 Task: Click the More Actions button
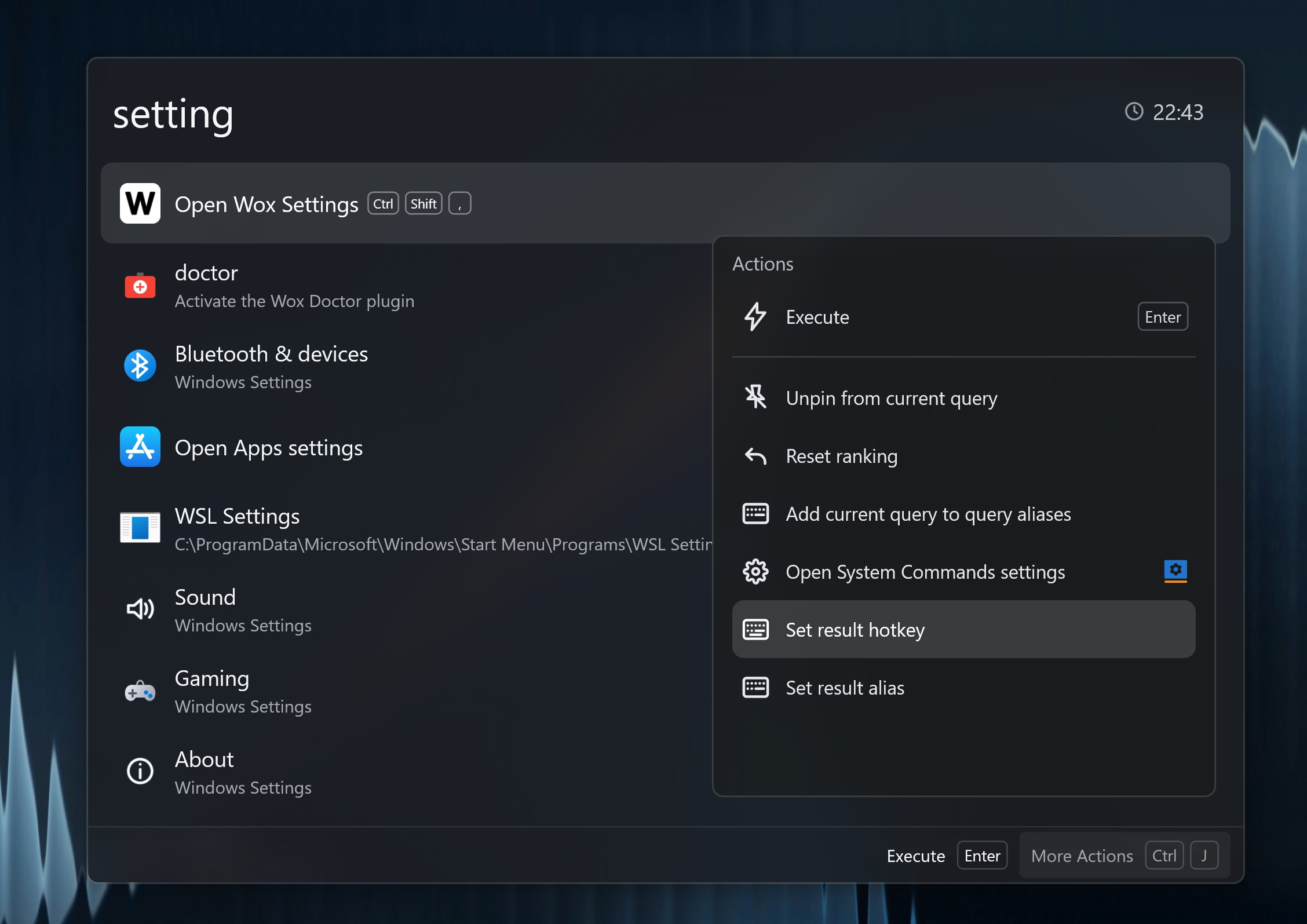(x=1125, y=855)
